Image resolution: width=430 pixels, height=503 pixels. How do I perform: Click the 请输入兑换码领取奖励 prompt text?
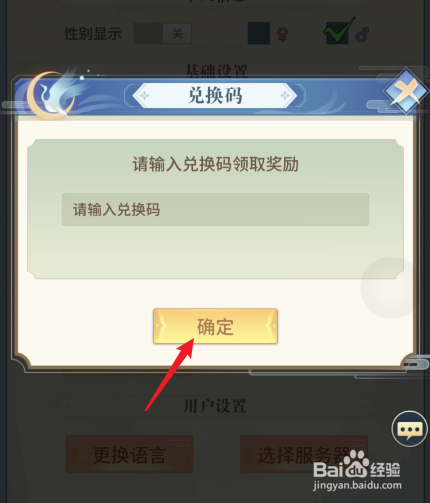coord(215,164)
